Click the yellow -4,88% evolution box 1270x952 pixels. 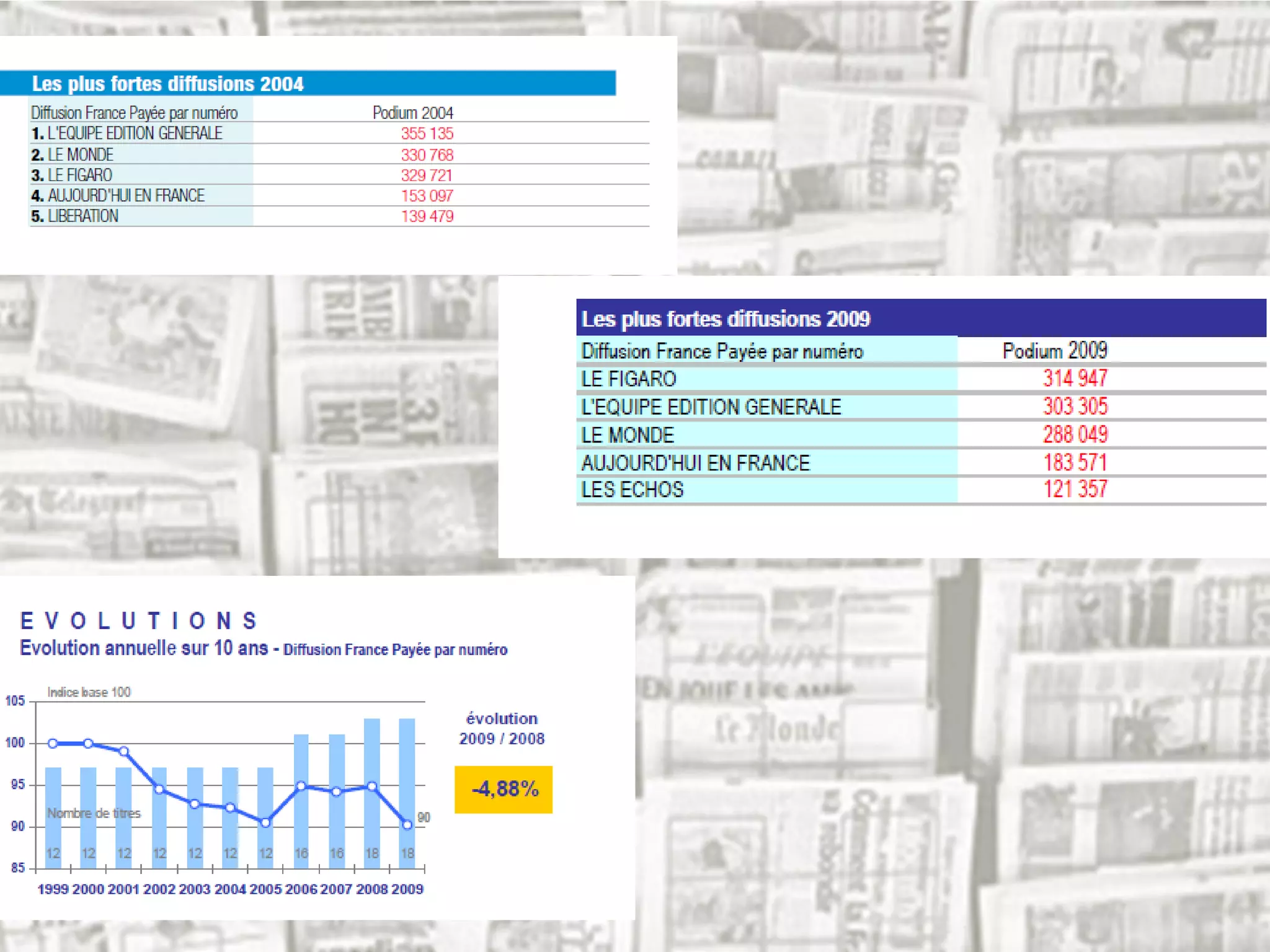click(503, 789)
